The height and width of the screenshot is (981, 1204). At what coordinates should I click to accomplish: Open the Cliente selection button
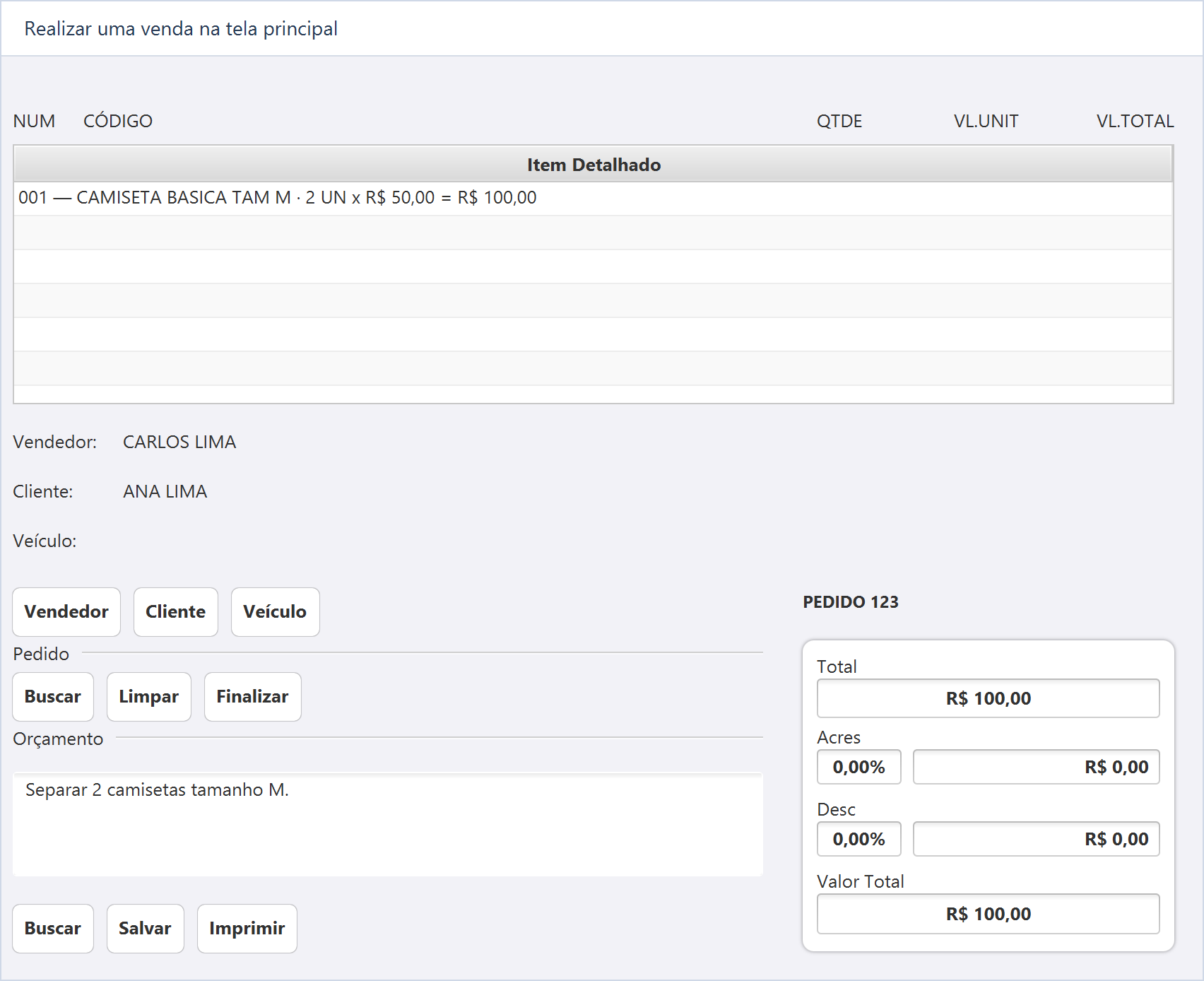point(176,612)
